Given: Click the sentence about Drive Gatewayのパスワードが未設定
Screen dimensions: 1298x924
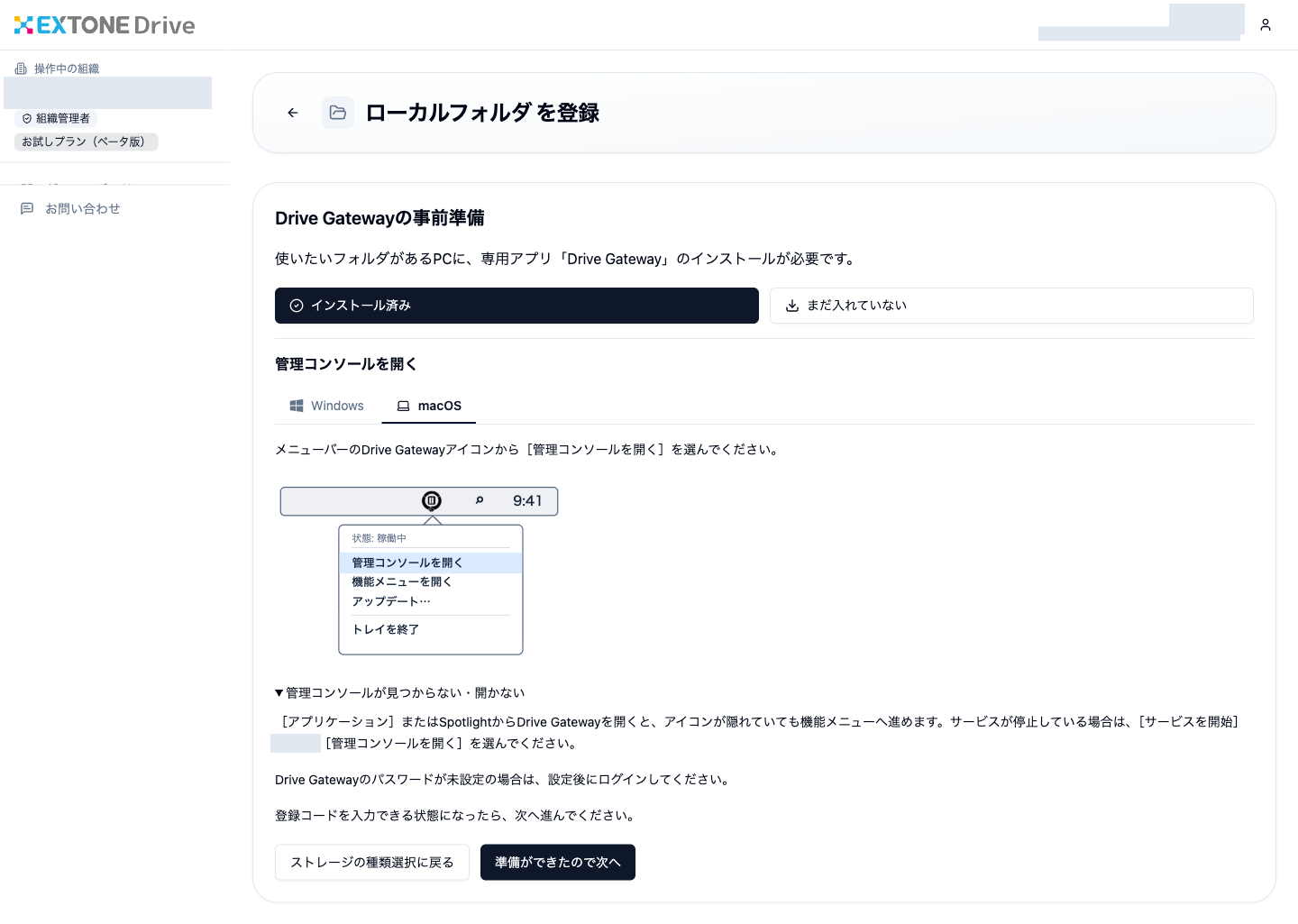Looking at the screenshot, I should (x=504, y=779).
